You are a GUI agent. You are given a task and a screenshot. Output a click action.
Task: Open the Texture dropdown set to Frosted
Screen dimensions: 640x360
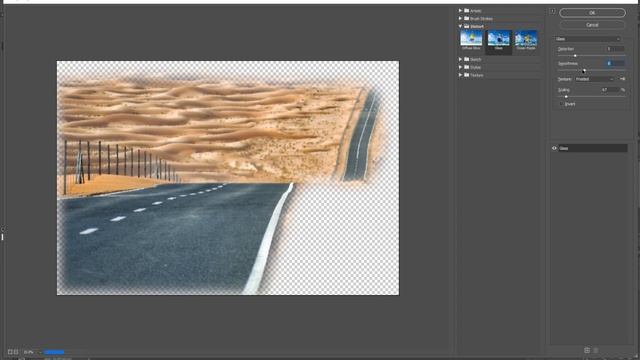(x=594, y=79)
